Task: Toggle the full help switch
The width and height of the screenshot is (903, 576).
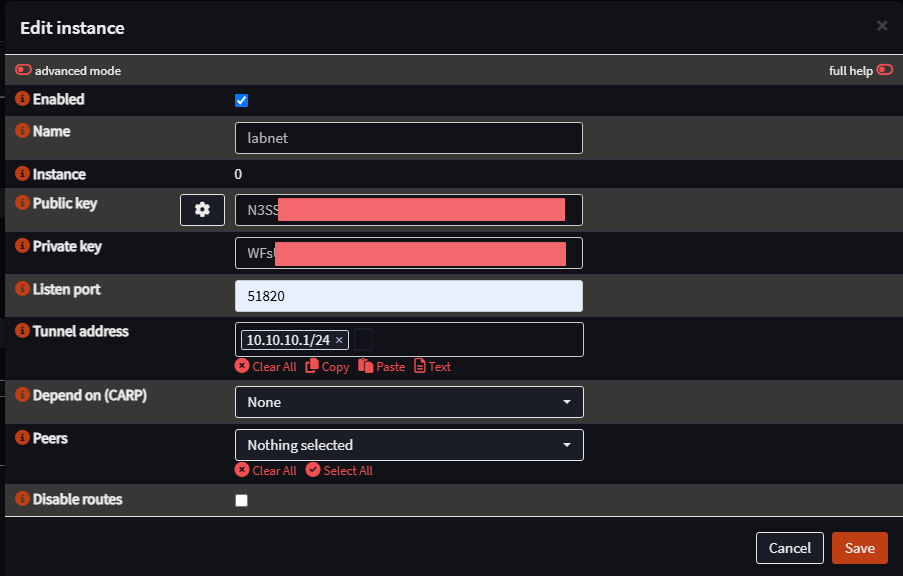Action: (884, 71)
